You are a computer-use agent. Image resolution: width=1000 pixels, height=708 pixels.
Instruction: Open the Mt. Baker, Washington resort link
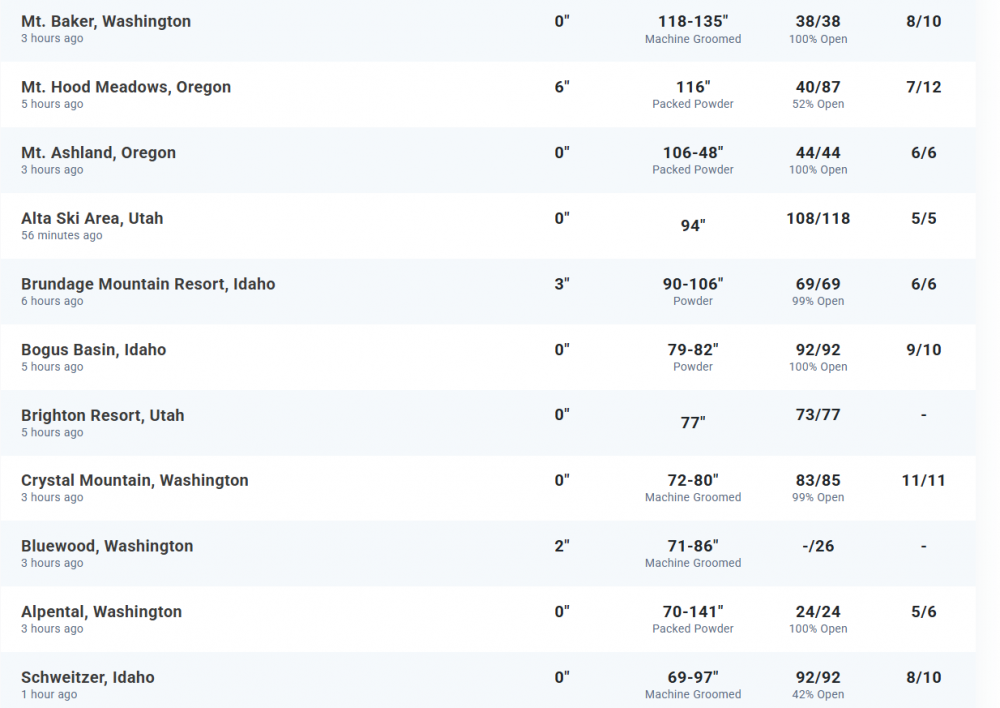tap(106, 21)
